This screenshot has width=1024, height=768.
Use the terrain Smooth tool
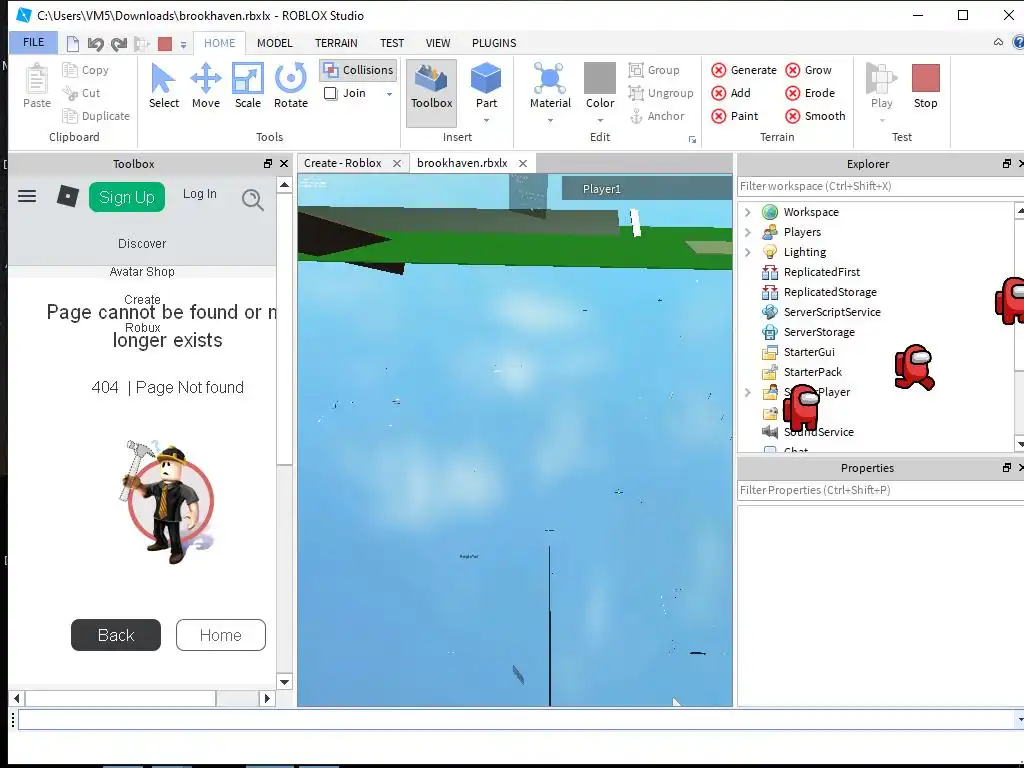[816, 116]
